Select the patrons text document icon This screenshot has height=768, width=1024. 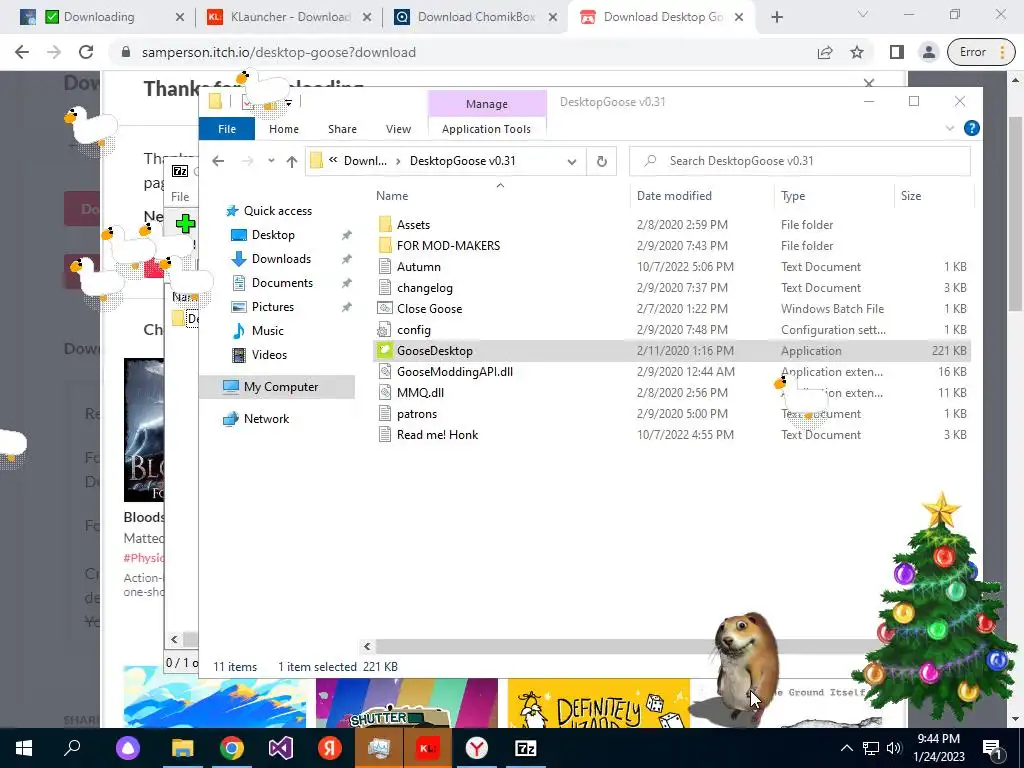click(385, 413)
